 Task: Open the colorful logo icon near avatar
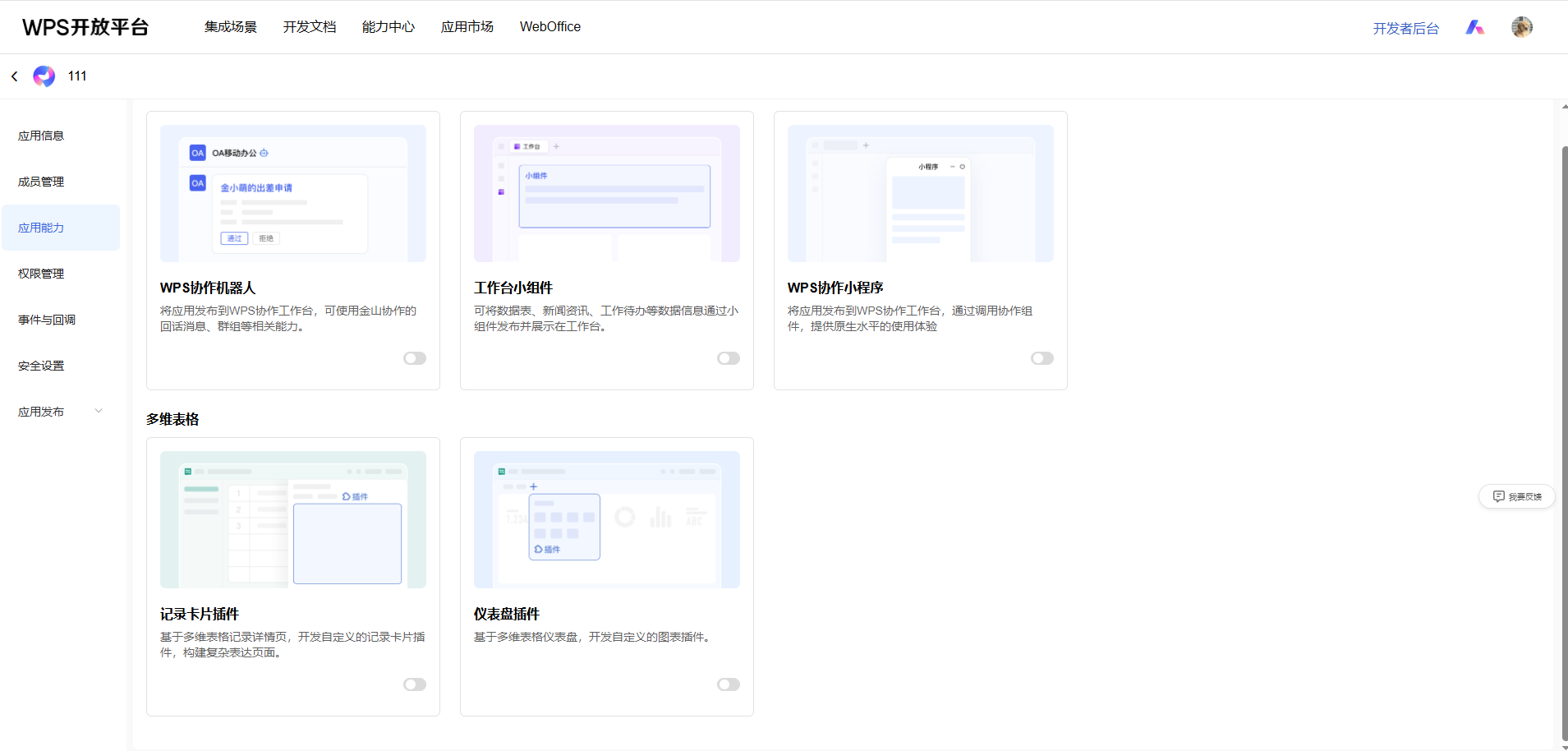point(1475,27)
